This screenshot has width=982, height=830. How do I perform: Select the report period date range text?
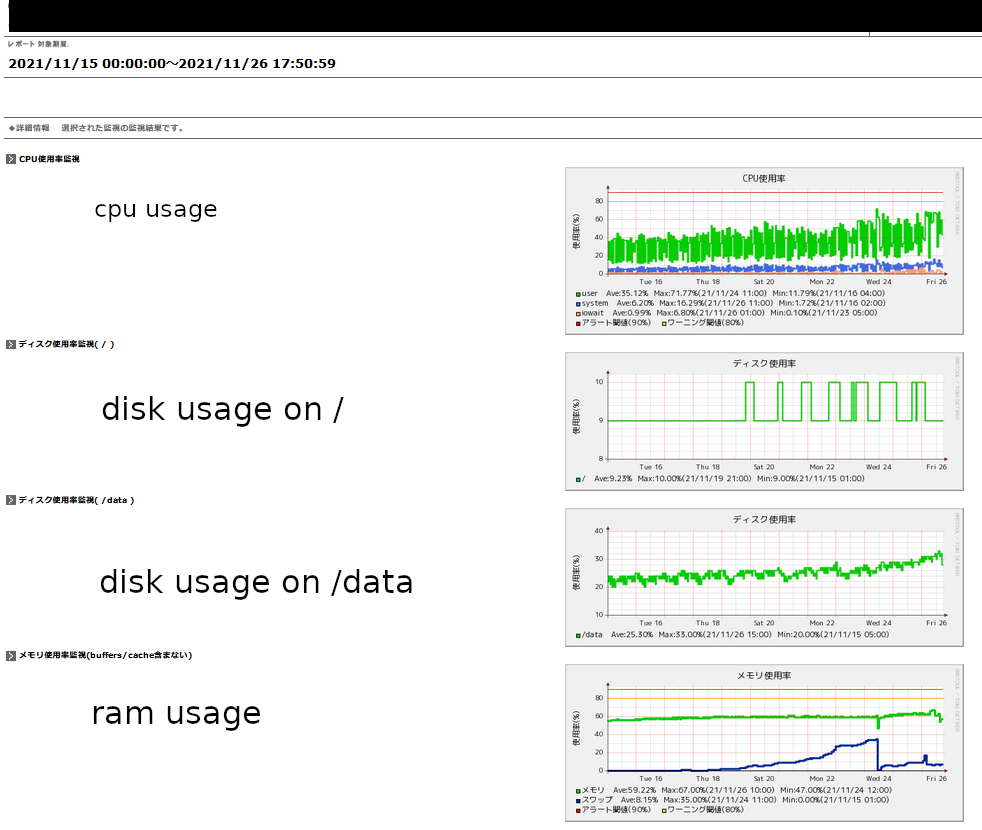tap(172, 63)
